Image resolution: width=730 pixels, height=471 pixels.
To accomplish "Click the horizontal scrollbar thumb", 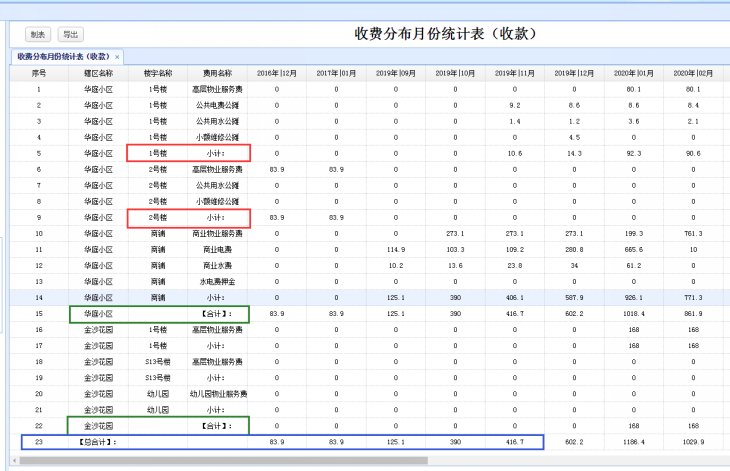I will pyautogui.click(x=222, y=461).
